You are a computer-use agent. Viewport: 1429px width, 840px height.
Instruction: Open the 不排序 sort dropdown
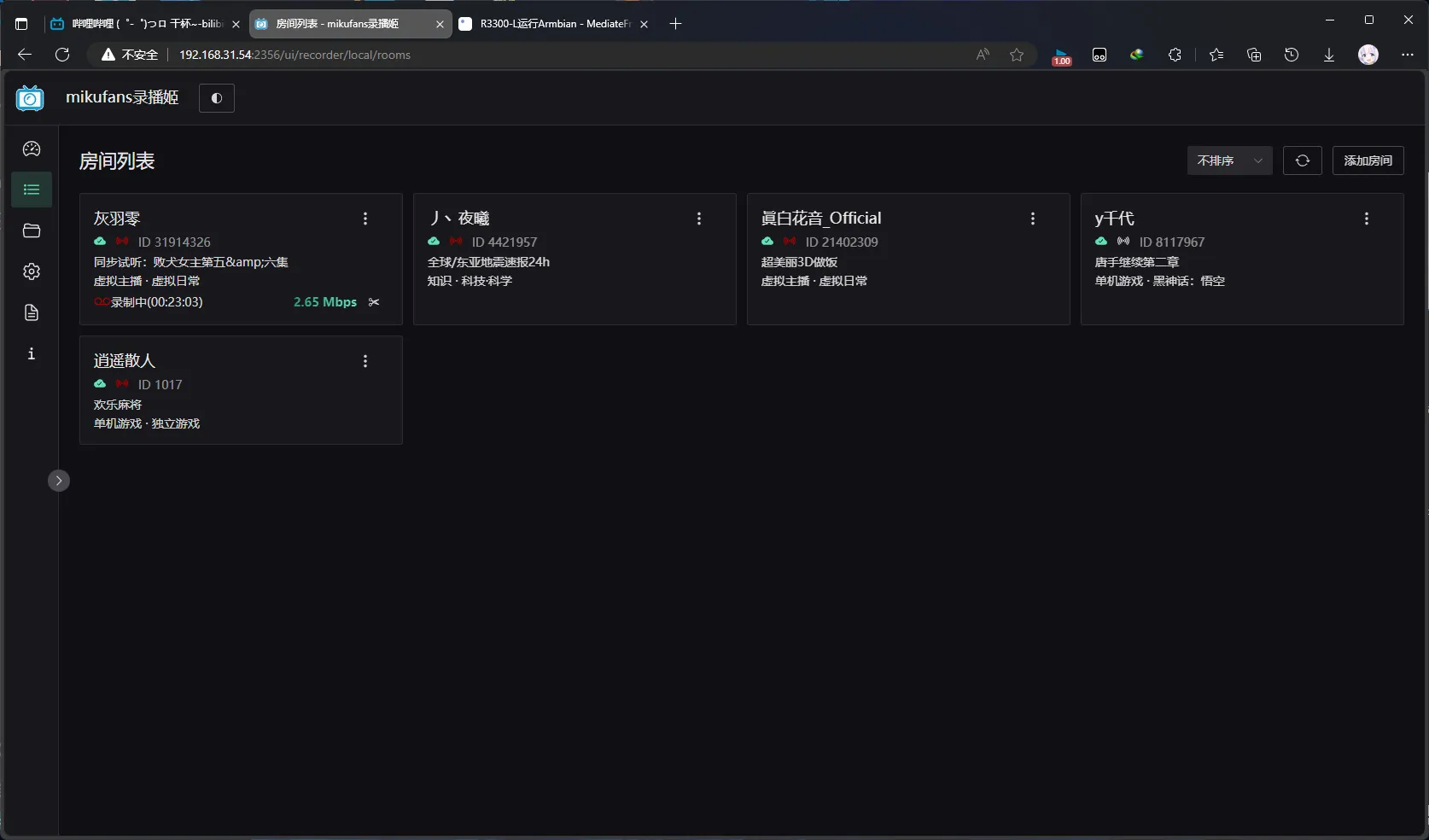pos(1229,160)
